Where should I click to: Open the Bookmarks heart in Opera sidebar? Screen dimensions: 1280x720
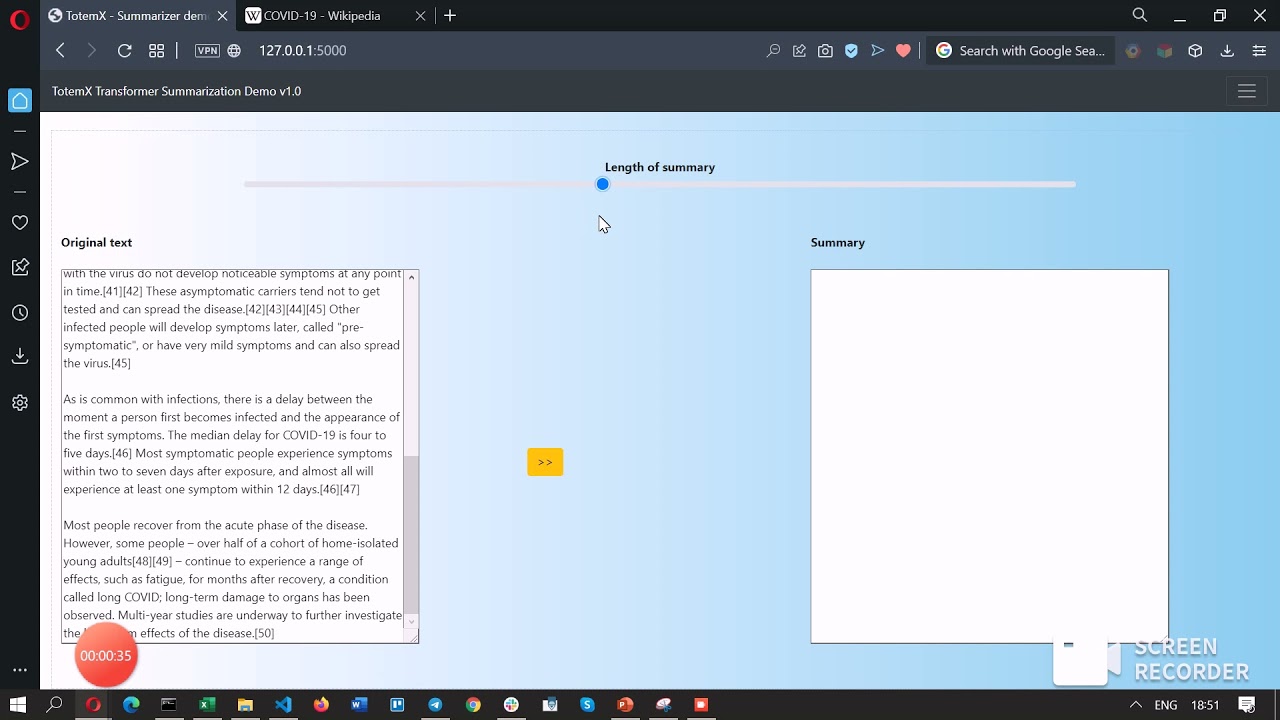pyautogui.click(x=20, y=222)
